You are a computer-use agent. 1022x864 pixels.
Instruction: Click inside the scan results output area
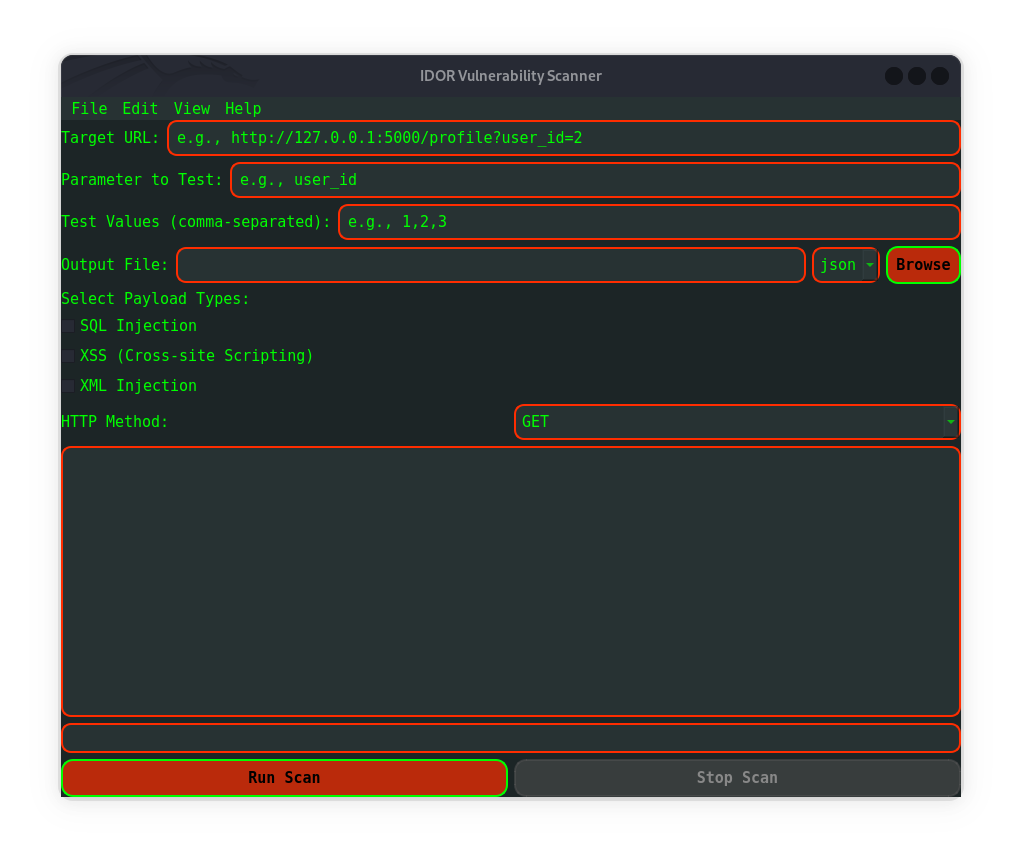coord(510,581)
